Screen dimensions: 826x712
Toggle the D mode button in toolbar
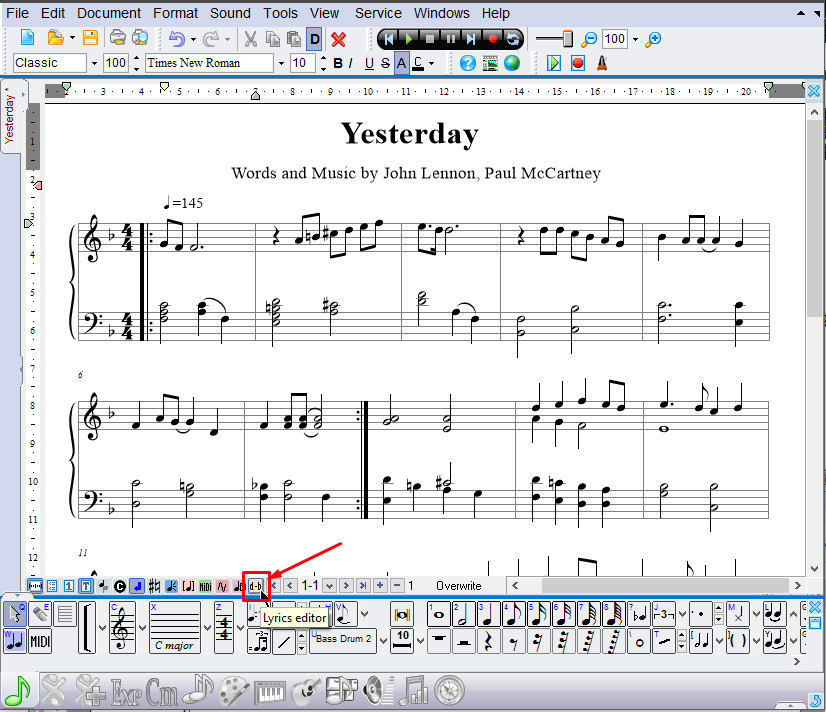click(314, 39)
